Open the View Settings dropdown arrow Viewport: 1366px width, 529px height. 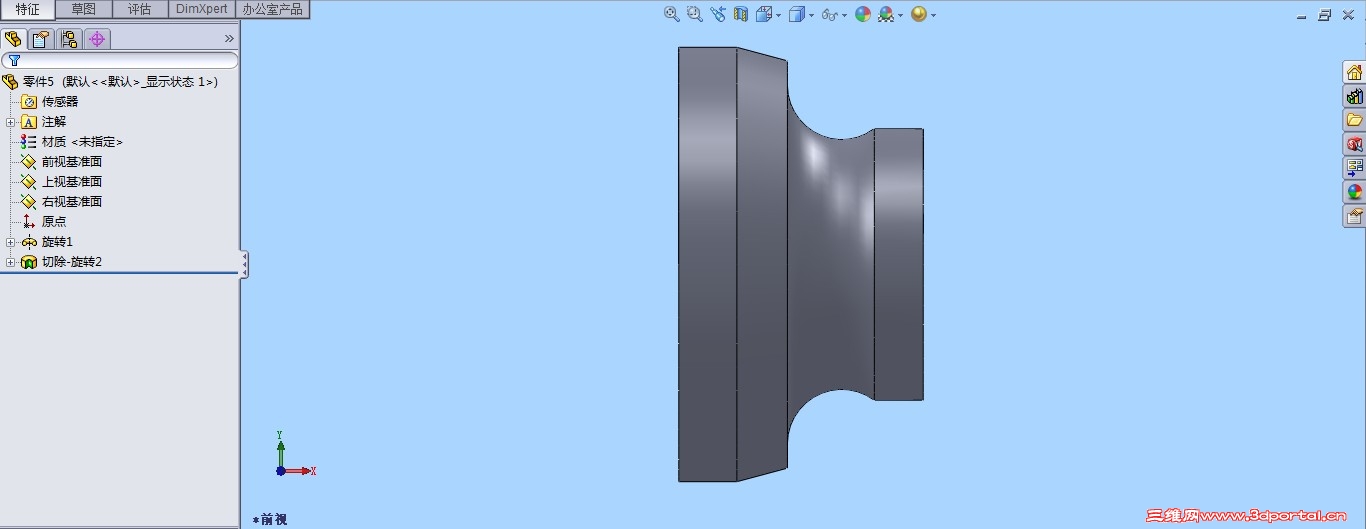coord(933,15)
